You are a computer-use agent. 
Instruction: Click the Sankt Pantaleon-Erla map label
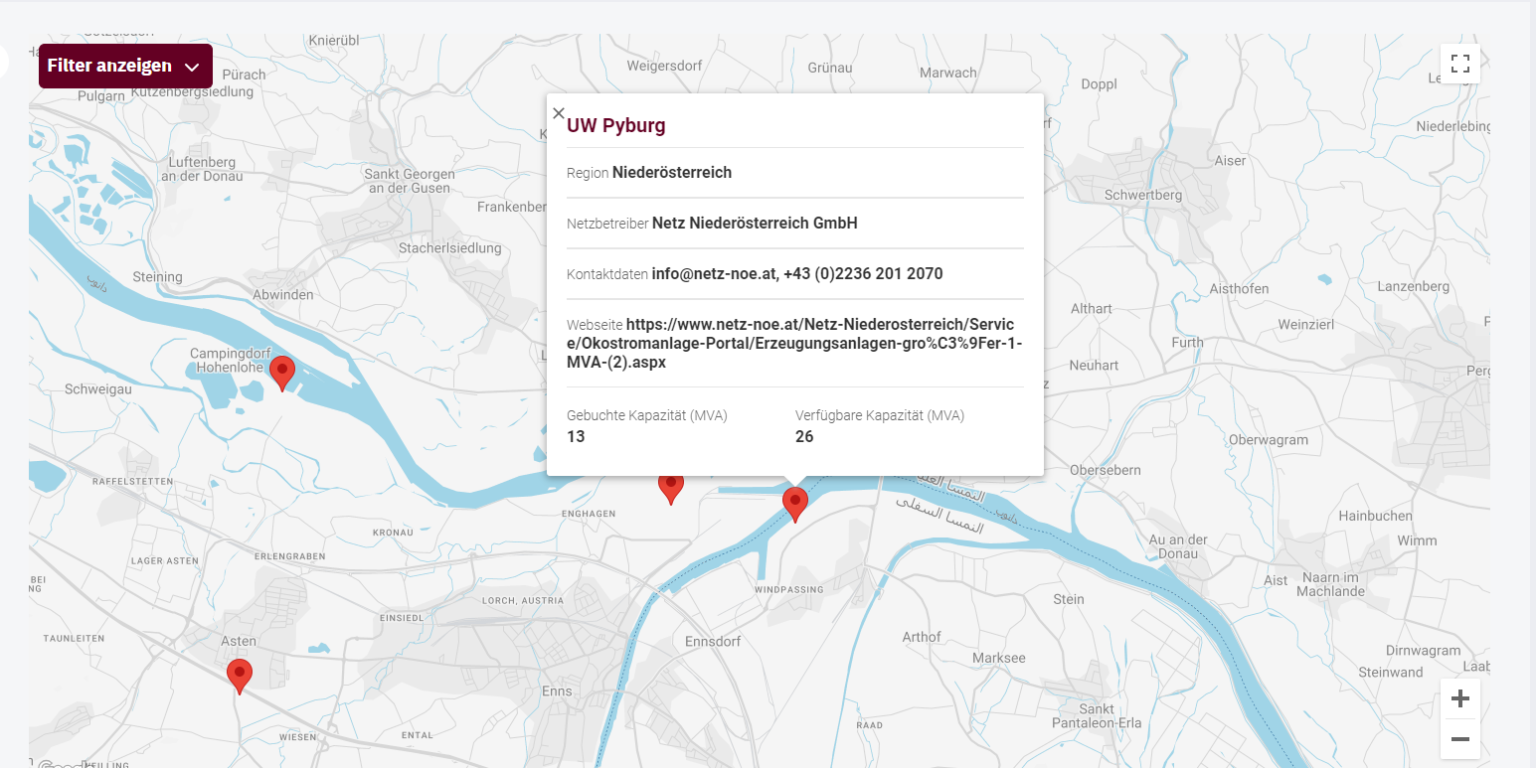click(x=1097, y=716)
